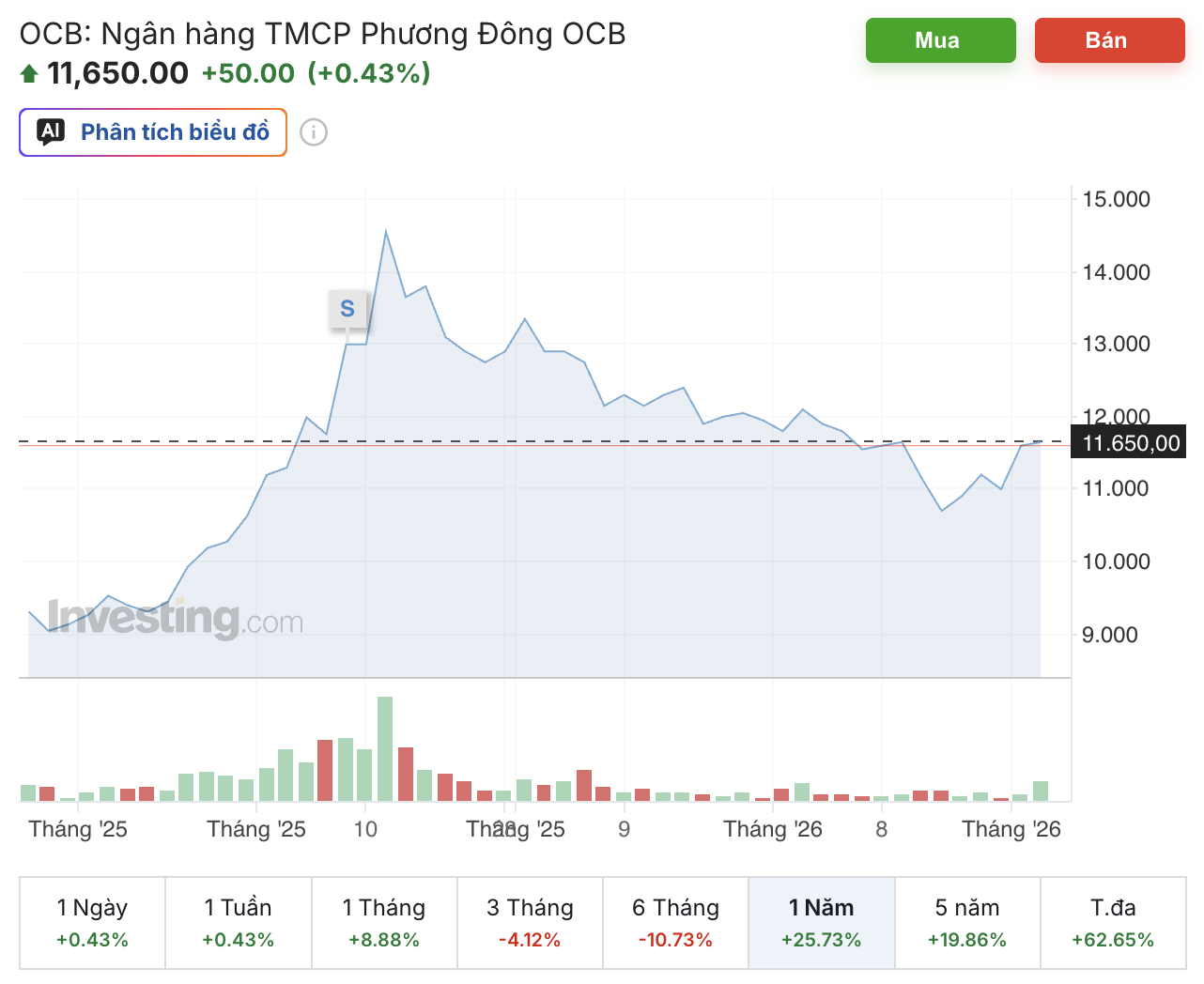The height and width of the screenshot is (984, 1204).
Task: Choose the 6 Tháng time range
Action: (675, 922)
